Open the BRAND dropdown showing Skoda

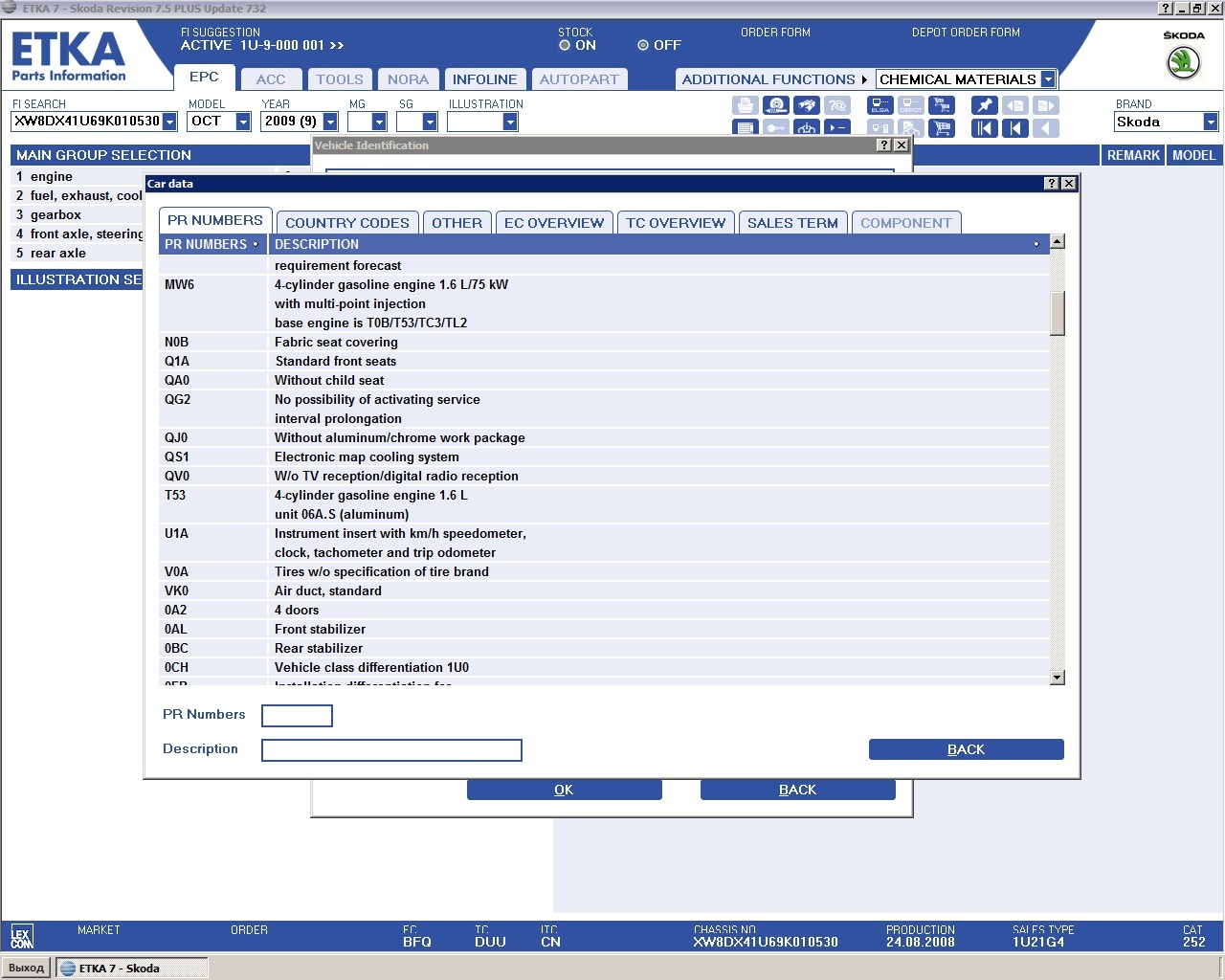click(x=1211, y=122)
